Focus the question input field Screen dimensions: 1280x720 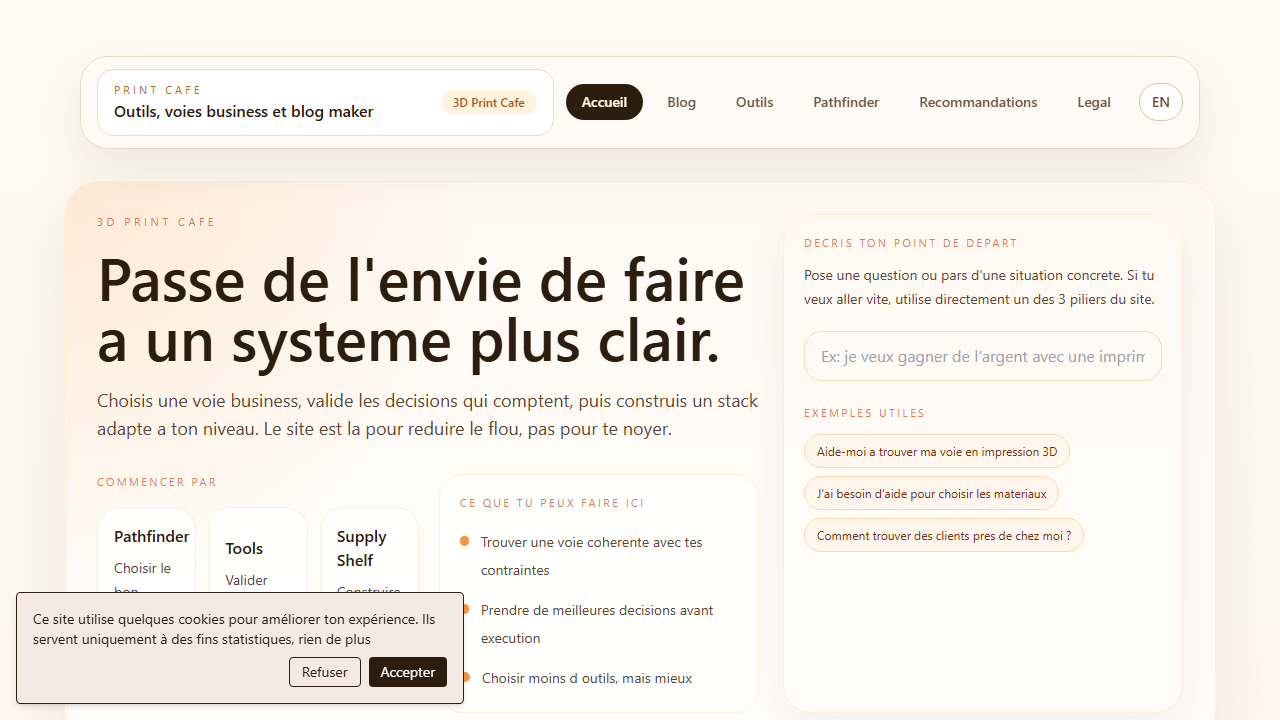[982, 356]
